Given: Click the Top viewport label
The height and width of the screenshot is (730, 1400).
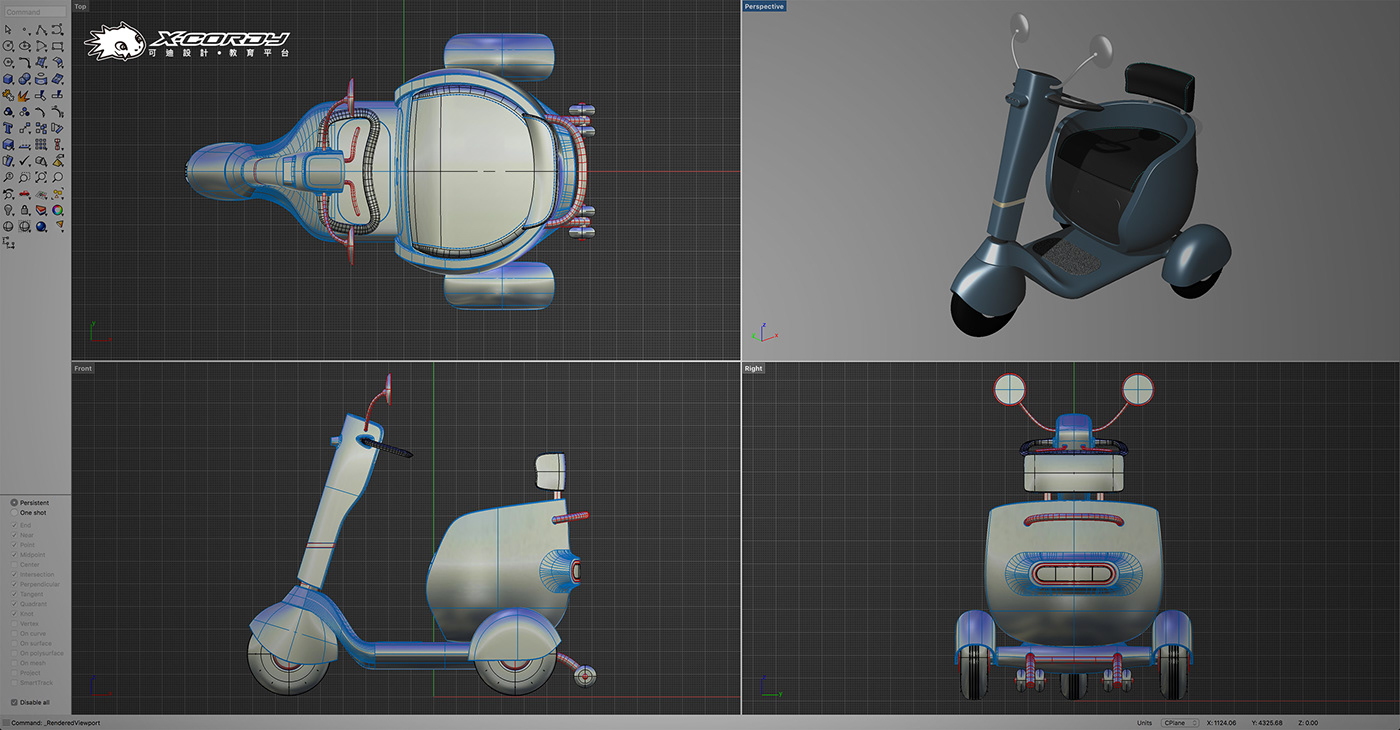Looking at the screenshot, I should (80, 6).
